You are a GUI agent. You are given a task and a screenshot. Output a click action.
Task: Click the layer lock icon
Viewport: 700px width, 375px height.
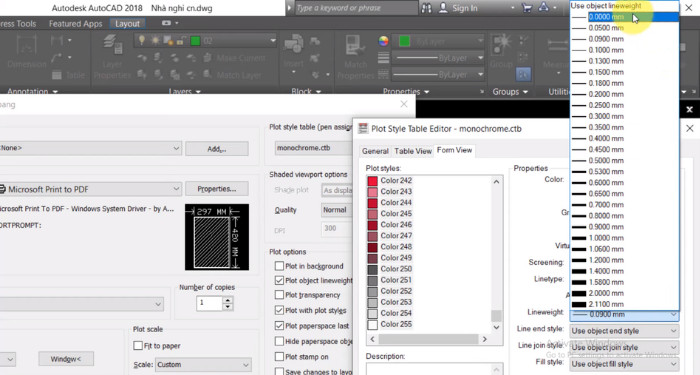coord(180,41)
